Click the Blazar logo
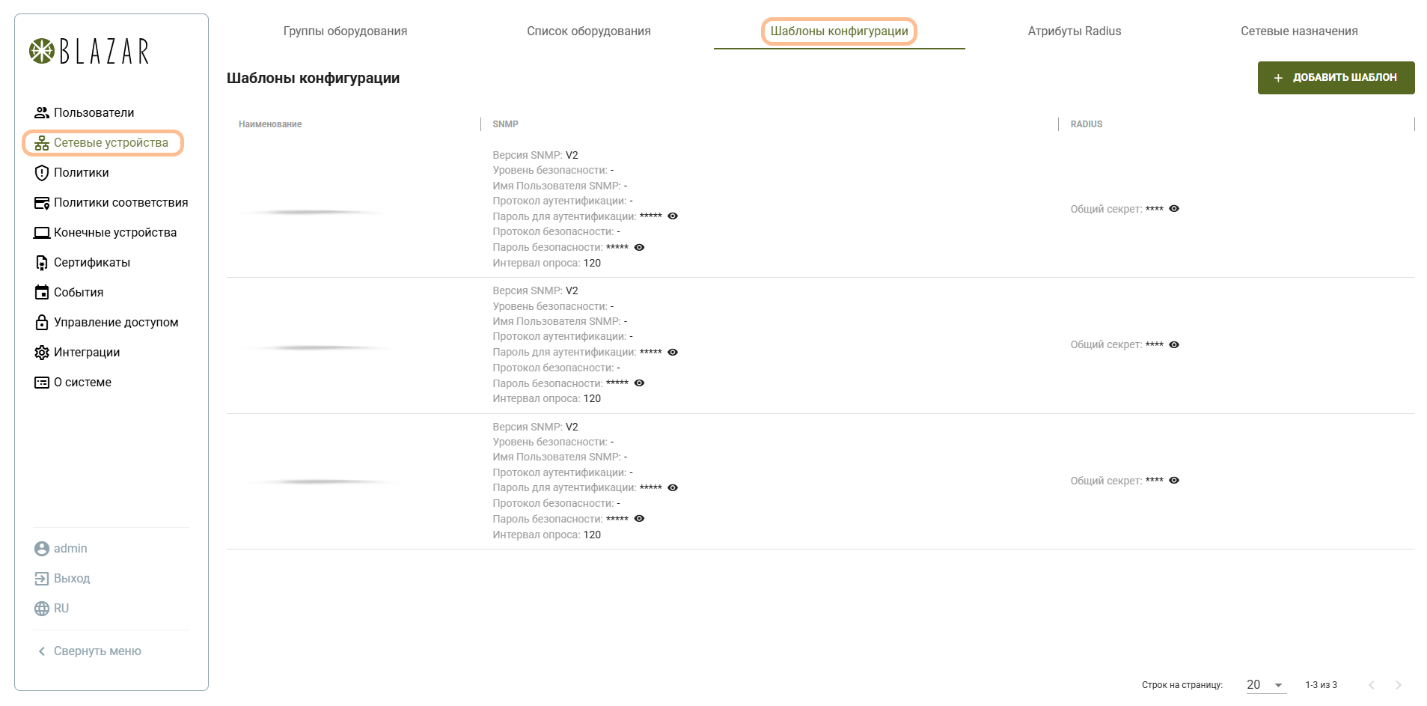Screen dimensions: 1427x706 coord(89,52)
